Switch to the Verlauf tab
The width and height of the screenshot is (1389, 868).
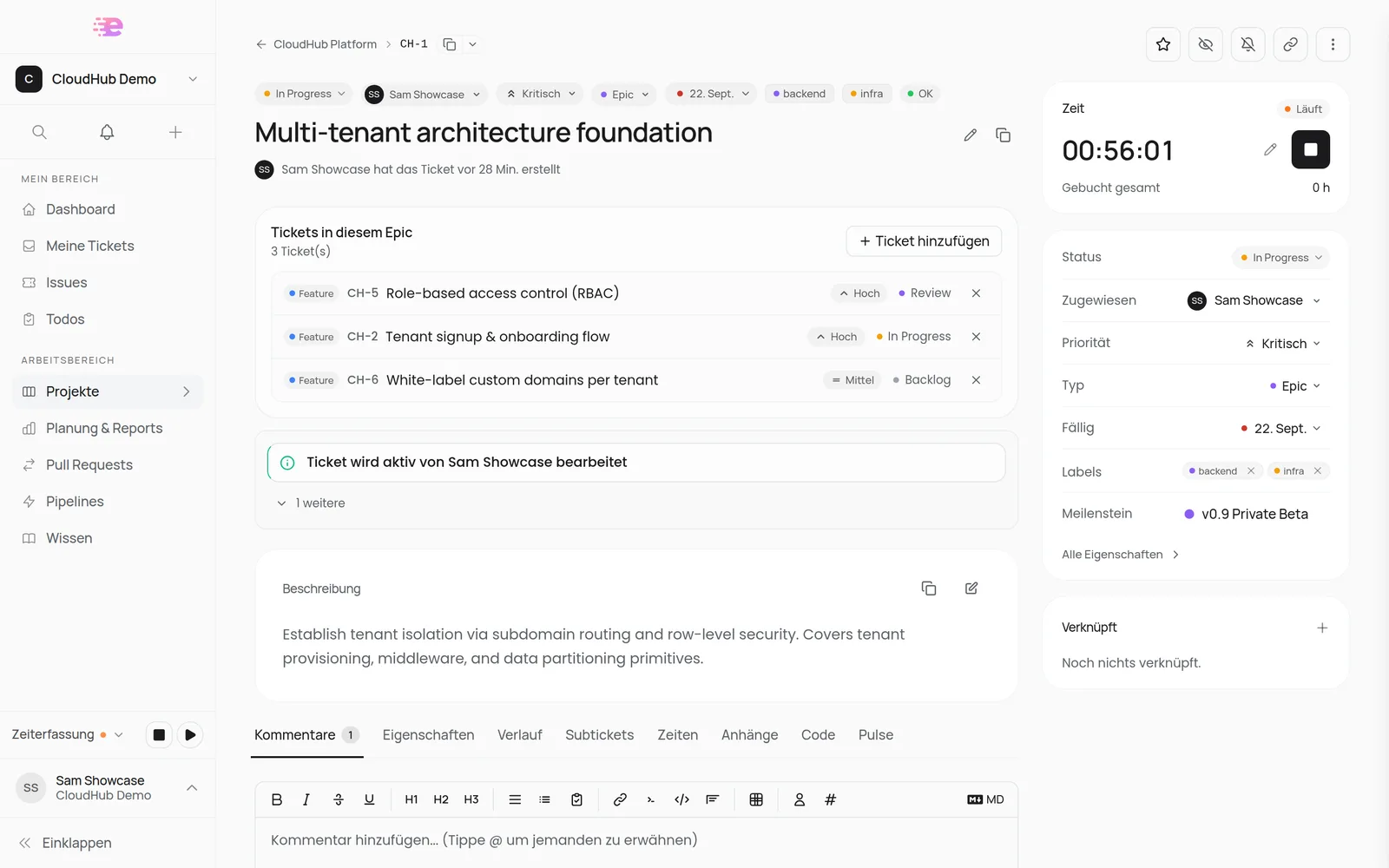point(520,735)
